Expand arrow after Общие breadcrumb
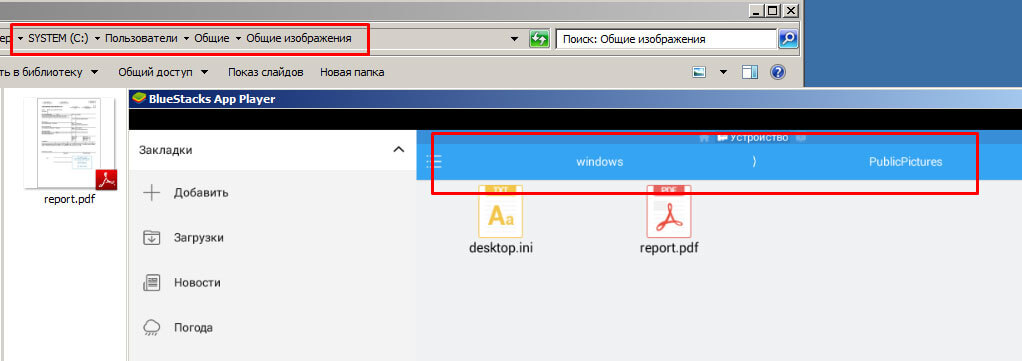 238,39
